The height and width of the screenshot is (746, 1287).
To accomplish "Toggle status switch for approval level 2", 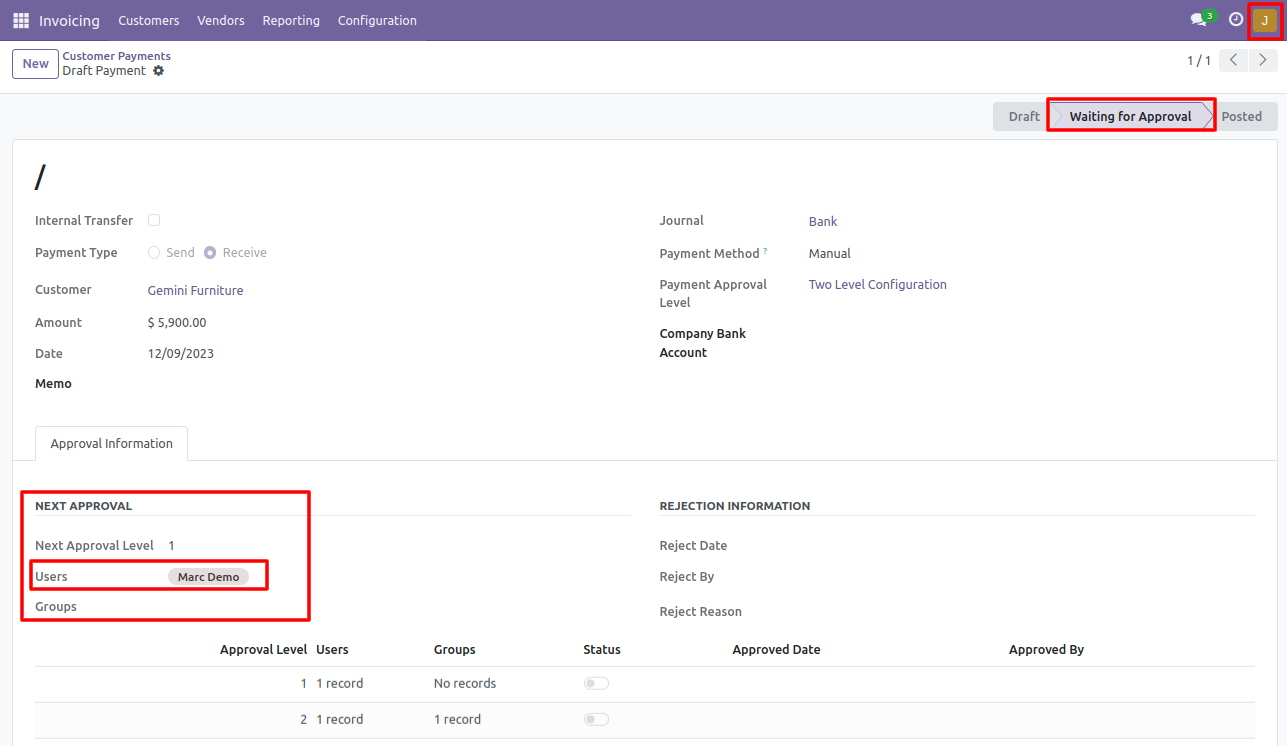I will [596, 720].
